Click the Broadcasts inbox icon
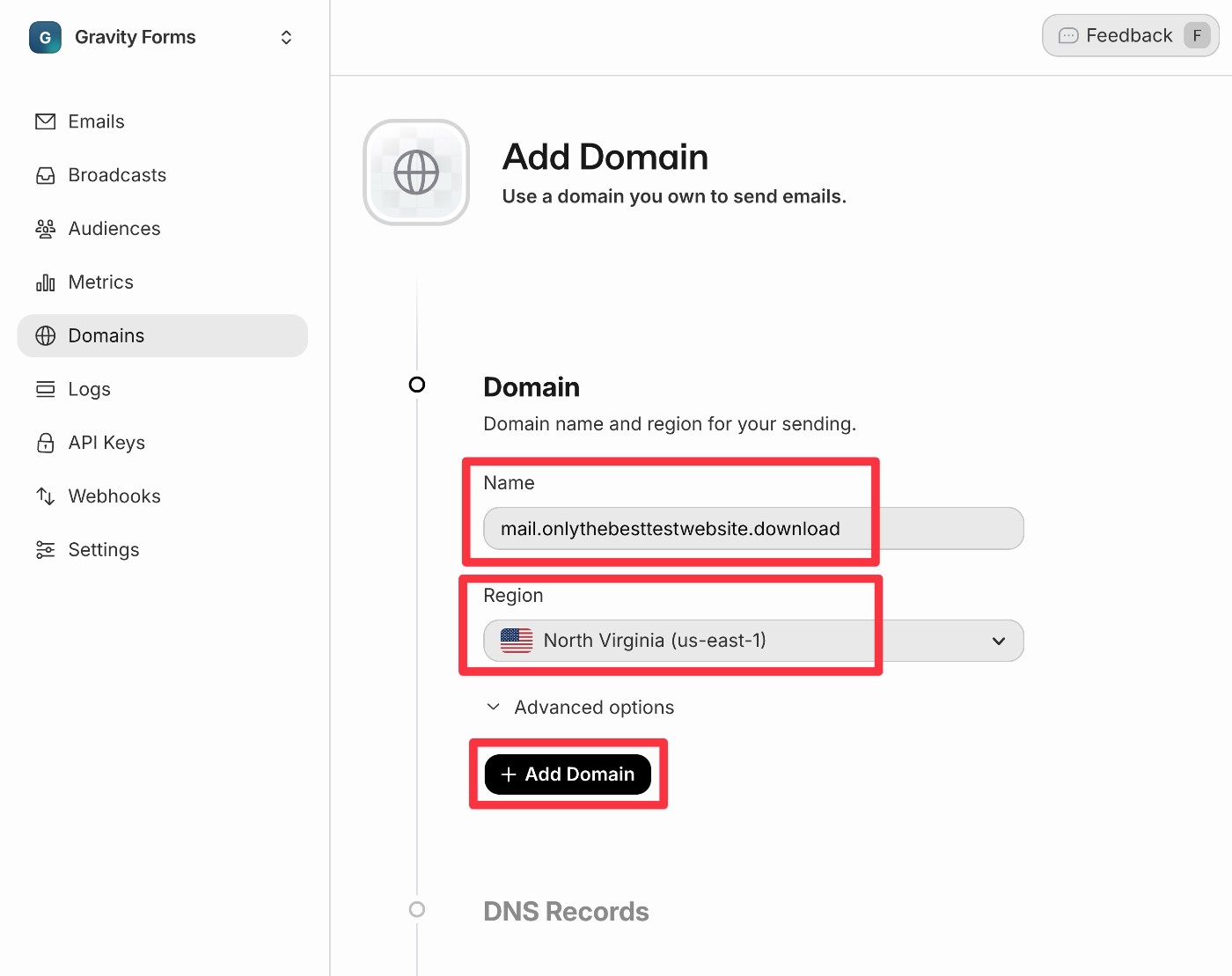 tap(45, 175)
